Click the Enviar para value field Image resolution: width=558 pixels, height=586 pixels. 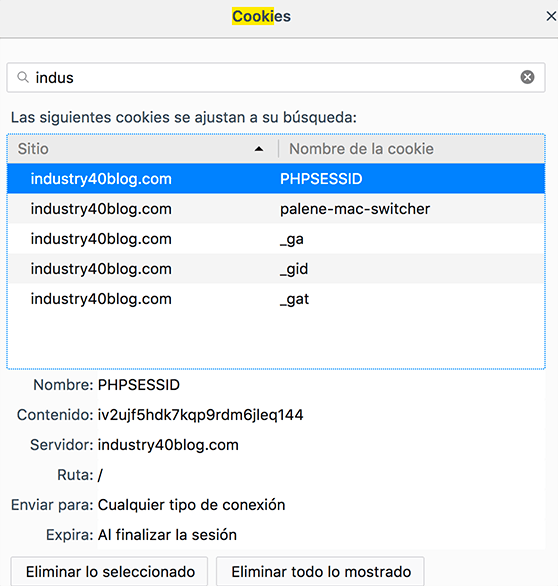click(321, 505)
